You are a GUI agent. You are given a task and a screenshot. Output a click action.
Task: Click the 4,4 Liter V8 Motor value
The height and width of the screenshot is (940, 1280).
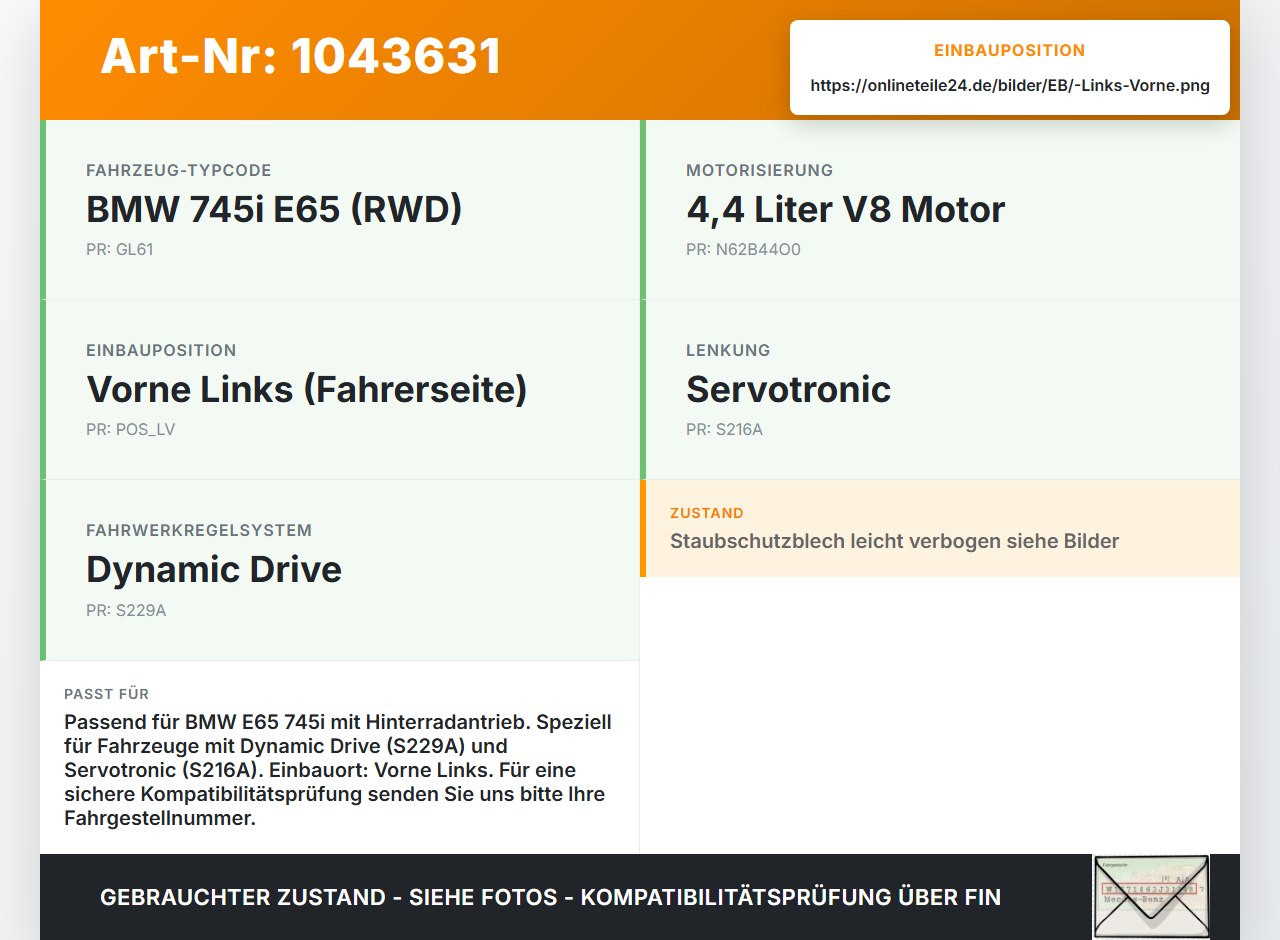click(845, 209)
